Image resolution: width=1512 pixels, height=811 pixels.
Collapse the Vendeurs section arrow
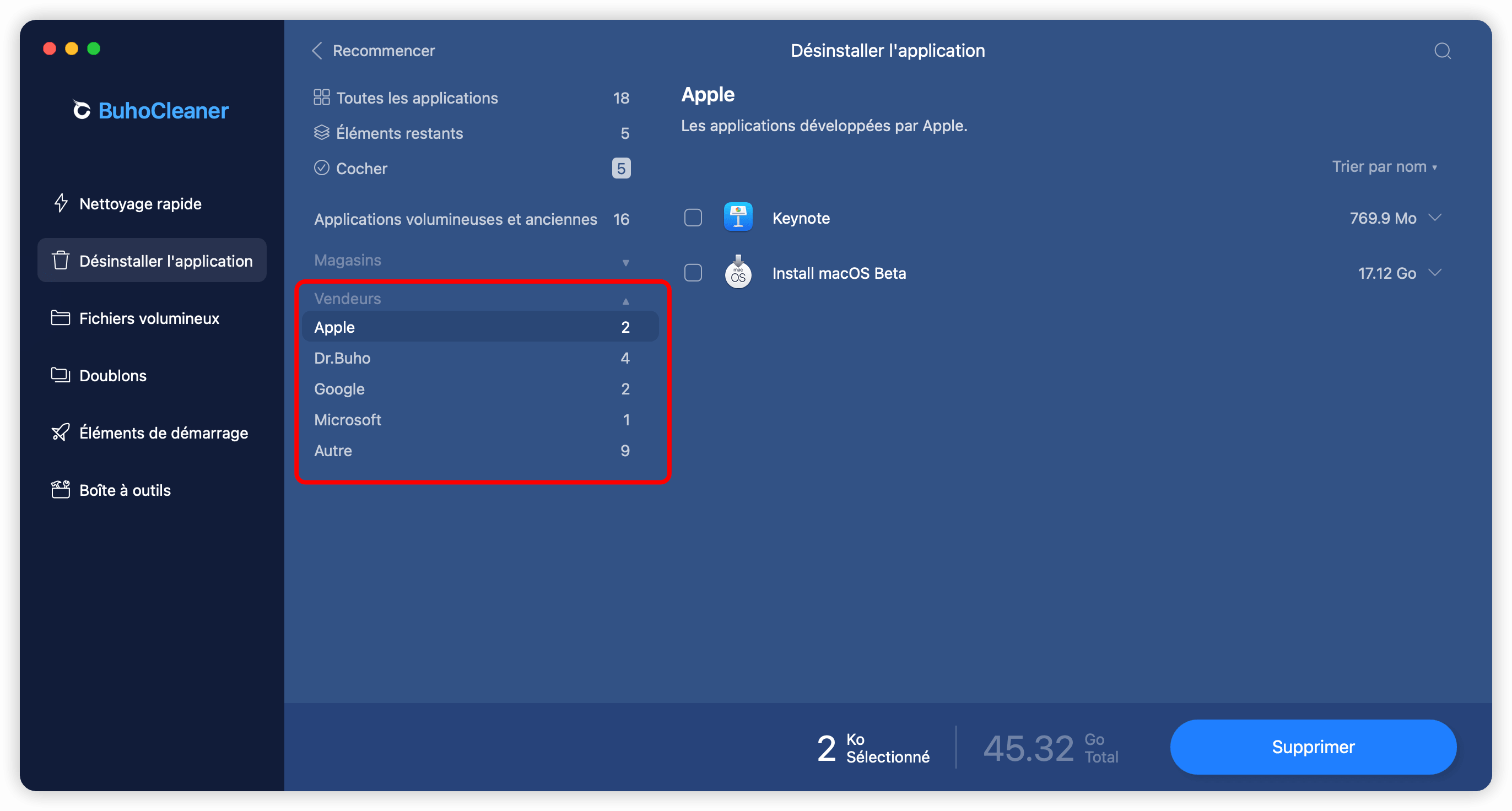coord(626,300)
